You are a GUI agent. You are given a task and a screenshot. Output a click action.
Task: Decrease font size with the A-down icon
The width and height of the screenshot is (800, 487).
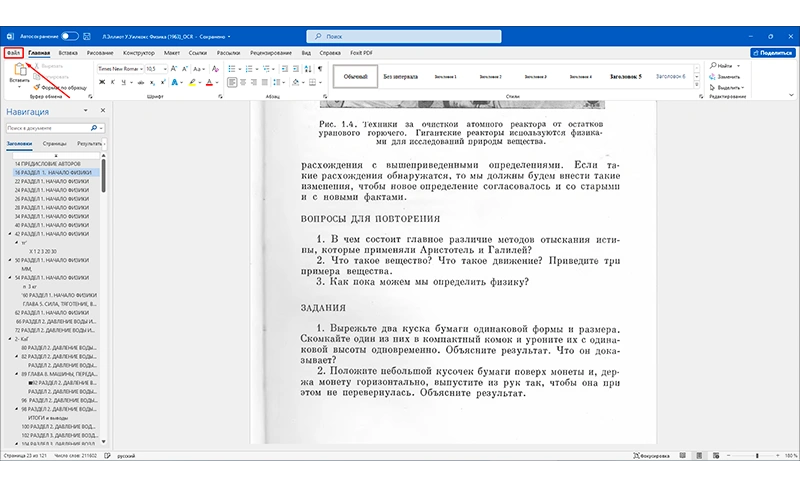click(x=185, y=68)
